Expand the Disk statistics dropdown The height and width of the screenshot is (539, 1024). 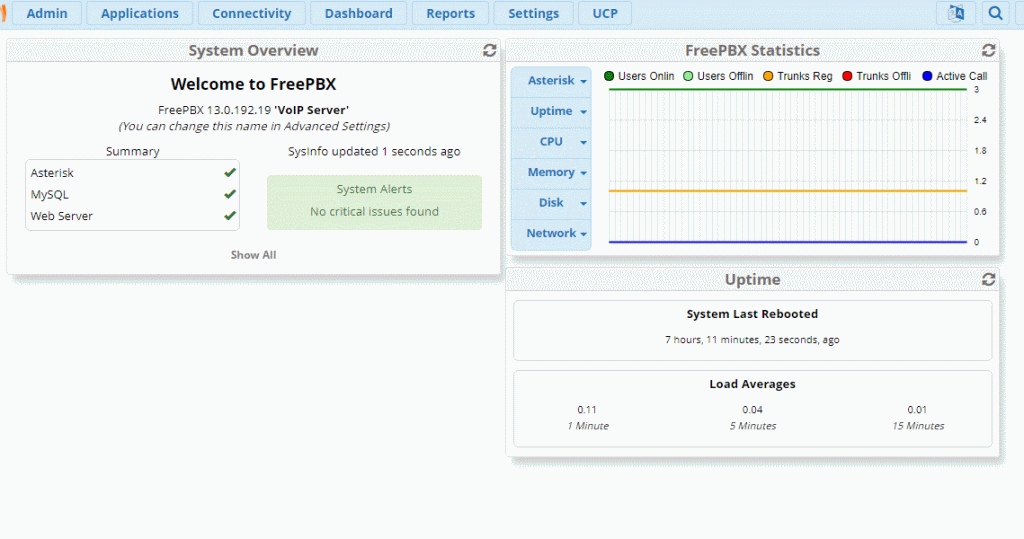click(552, 203)
